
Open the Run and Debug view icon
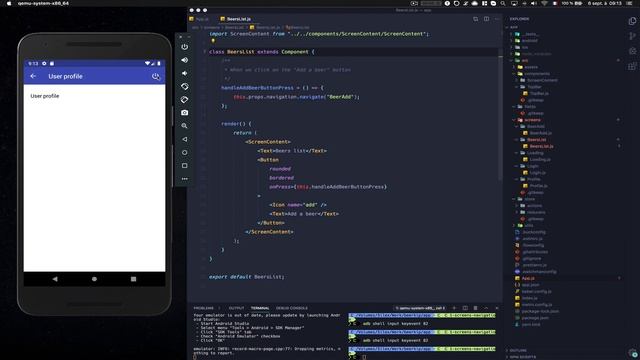tap(632, 51)
